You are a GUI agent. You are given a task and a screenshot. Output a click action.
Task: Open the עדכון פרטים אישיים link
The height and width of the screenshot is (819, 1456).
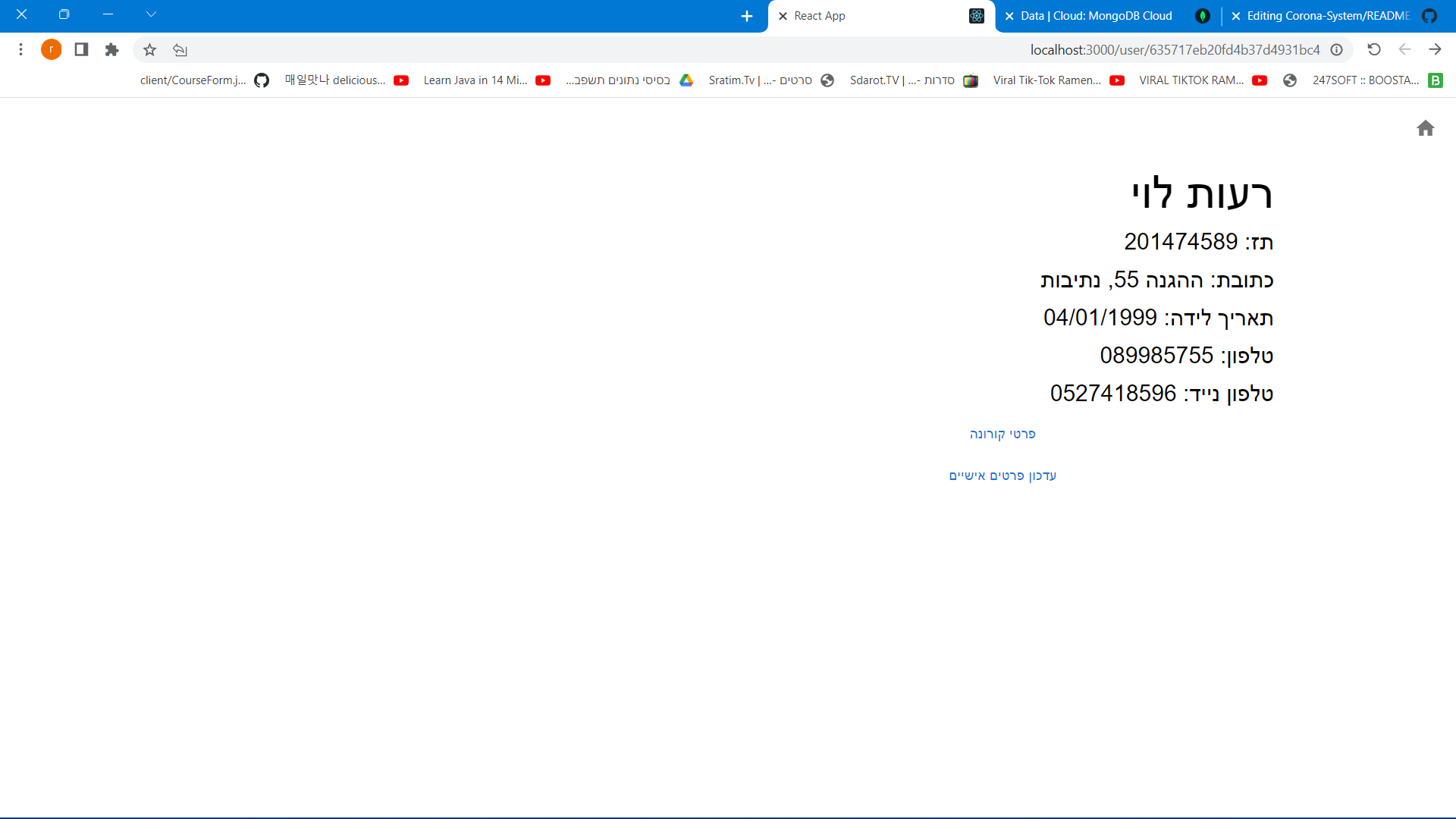tap(1002, 475)
